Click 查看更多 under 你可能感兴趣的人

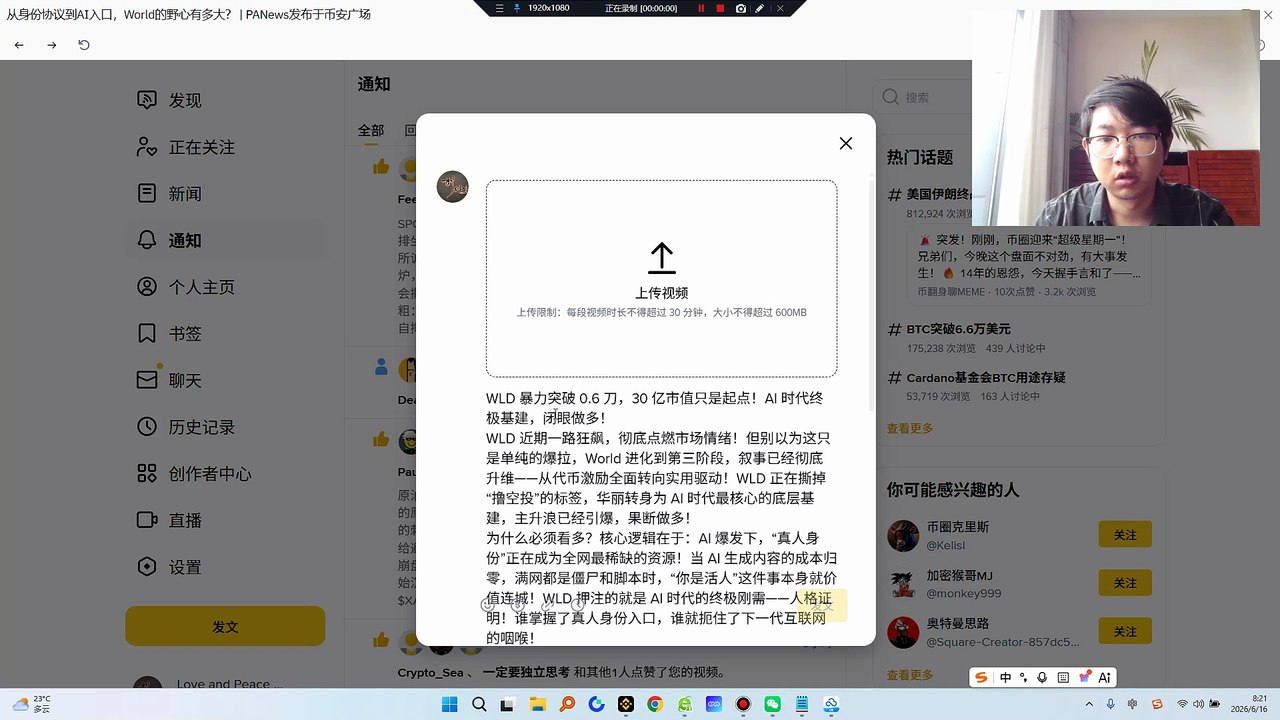coord(910,674)
